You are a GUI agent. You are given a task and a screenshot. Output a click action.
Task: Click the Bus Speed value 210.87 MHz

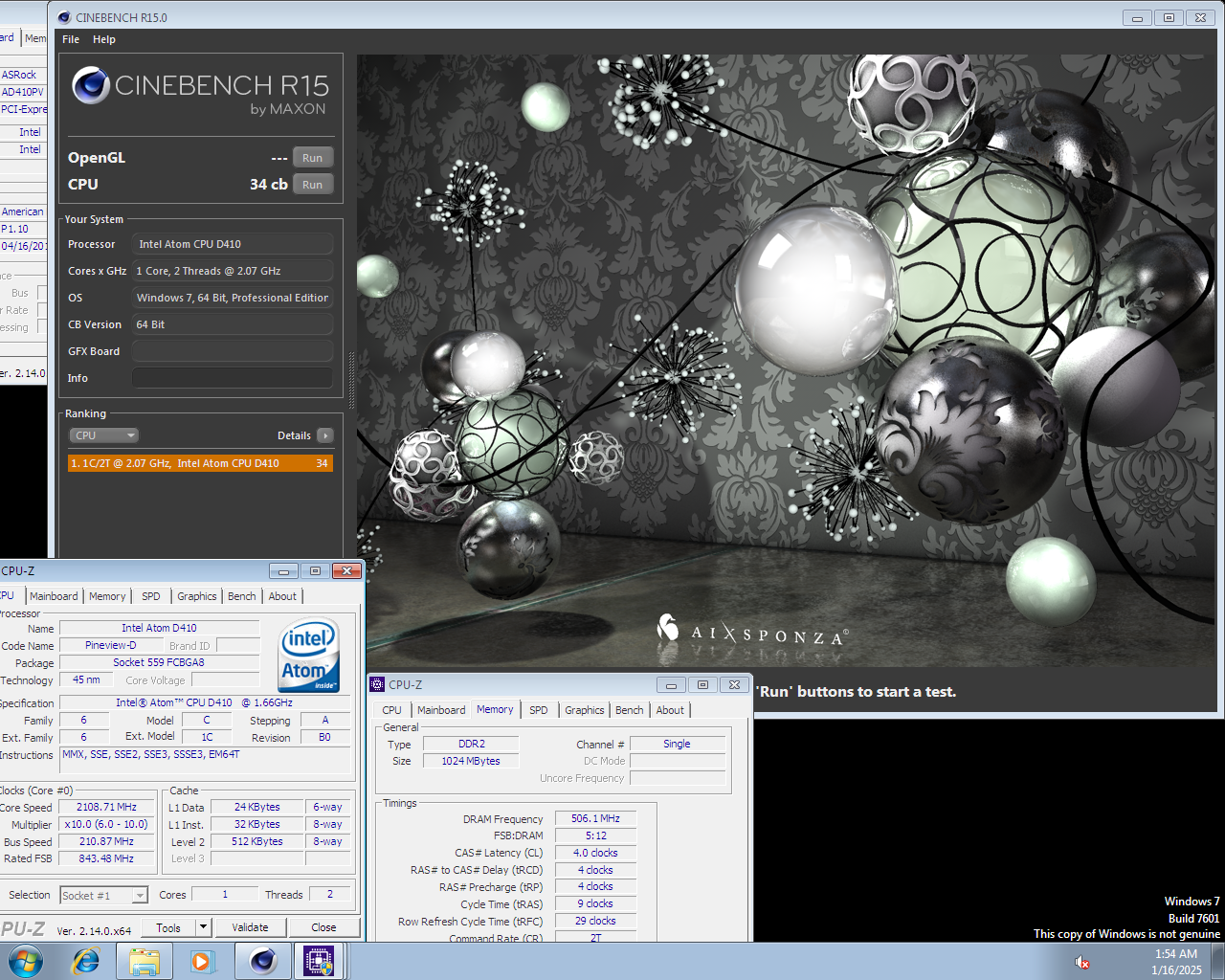106,842
